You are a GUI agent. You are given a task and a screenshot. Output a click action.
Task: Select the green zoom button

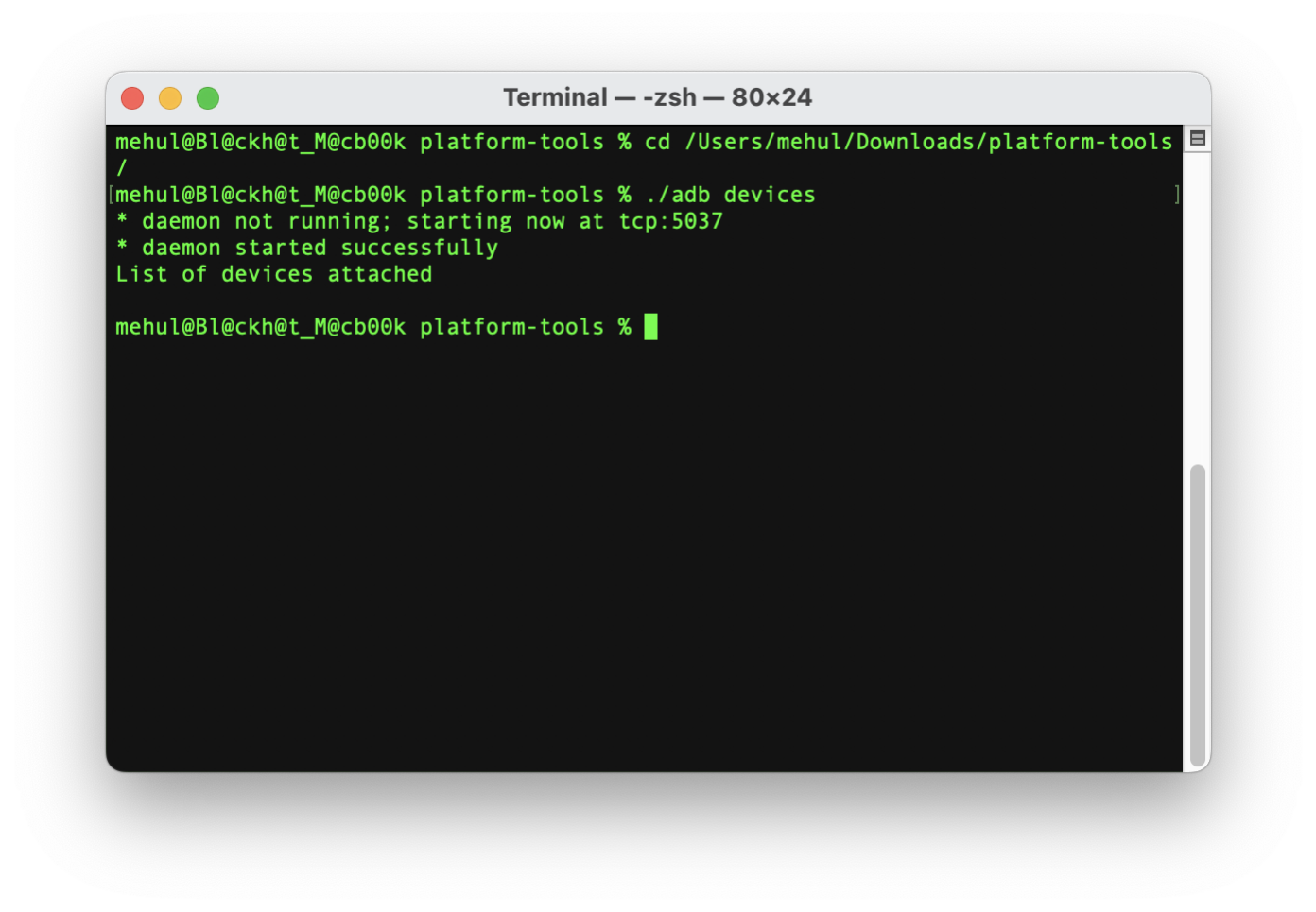207,97
